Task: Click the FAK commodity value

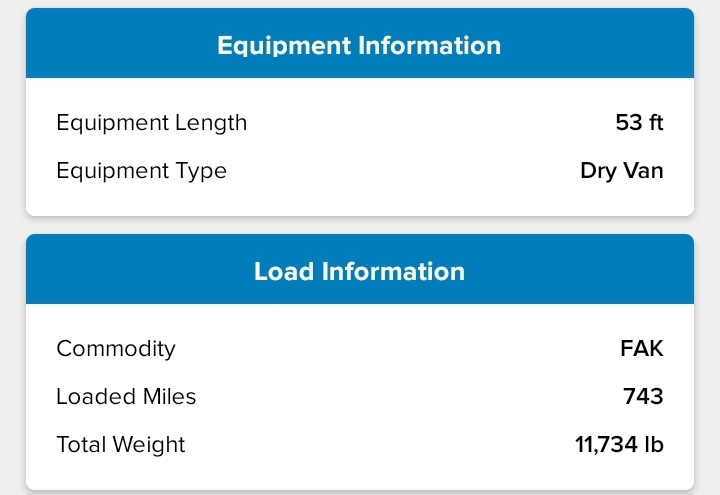Action: (641, 349)
